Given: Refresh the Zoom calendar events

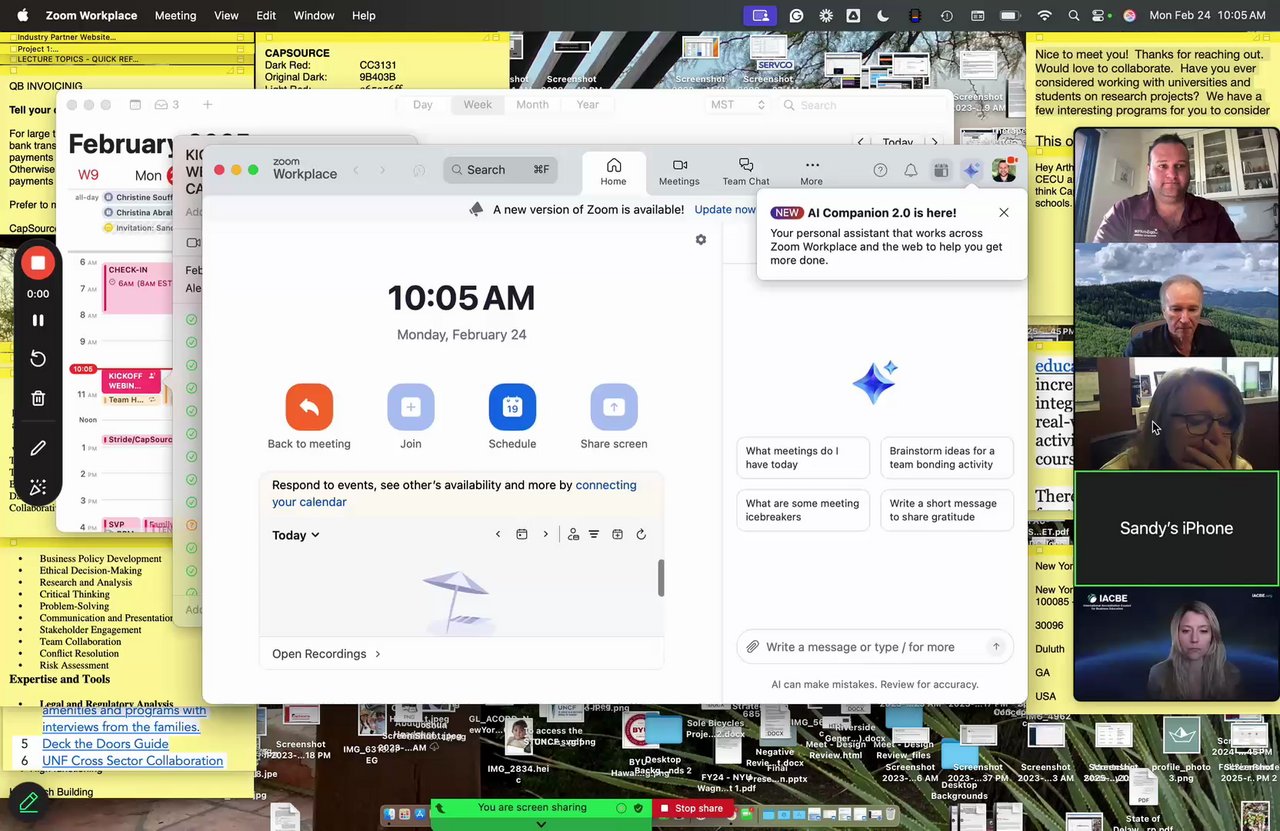Looking at the screenshot, I should click(641, 535).
